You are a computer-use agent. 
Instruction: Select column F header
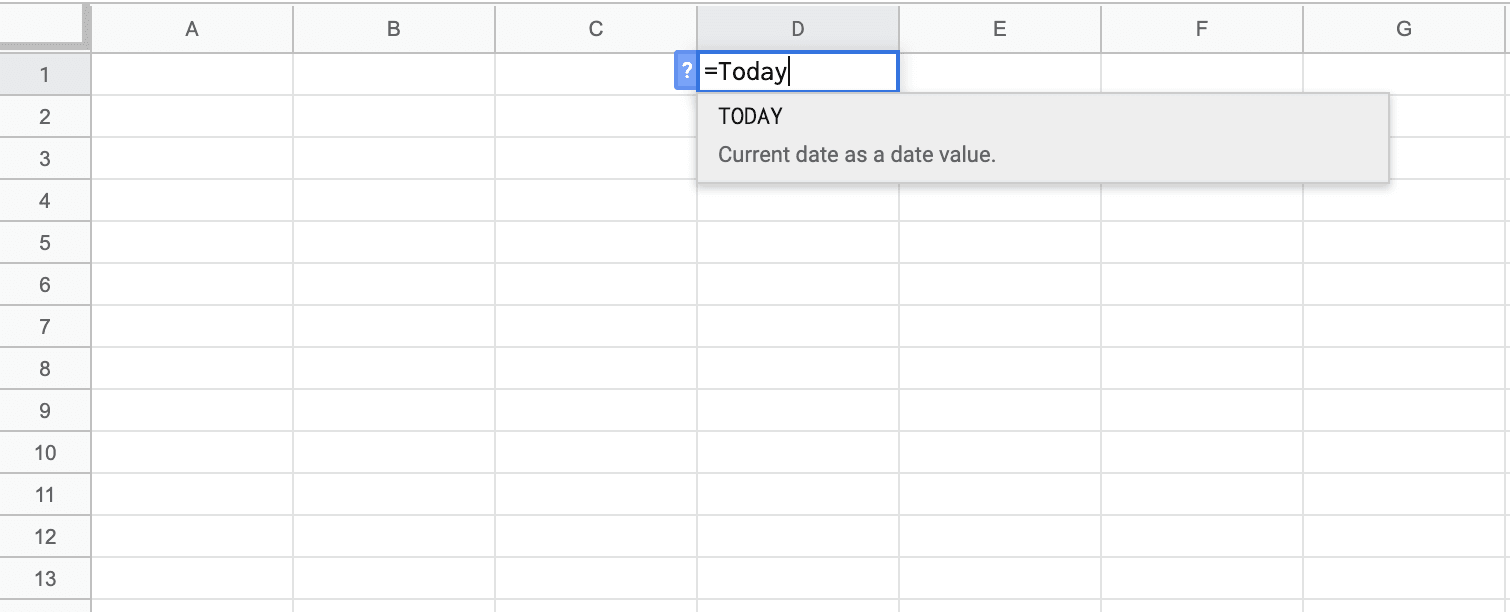point(1202,29)
